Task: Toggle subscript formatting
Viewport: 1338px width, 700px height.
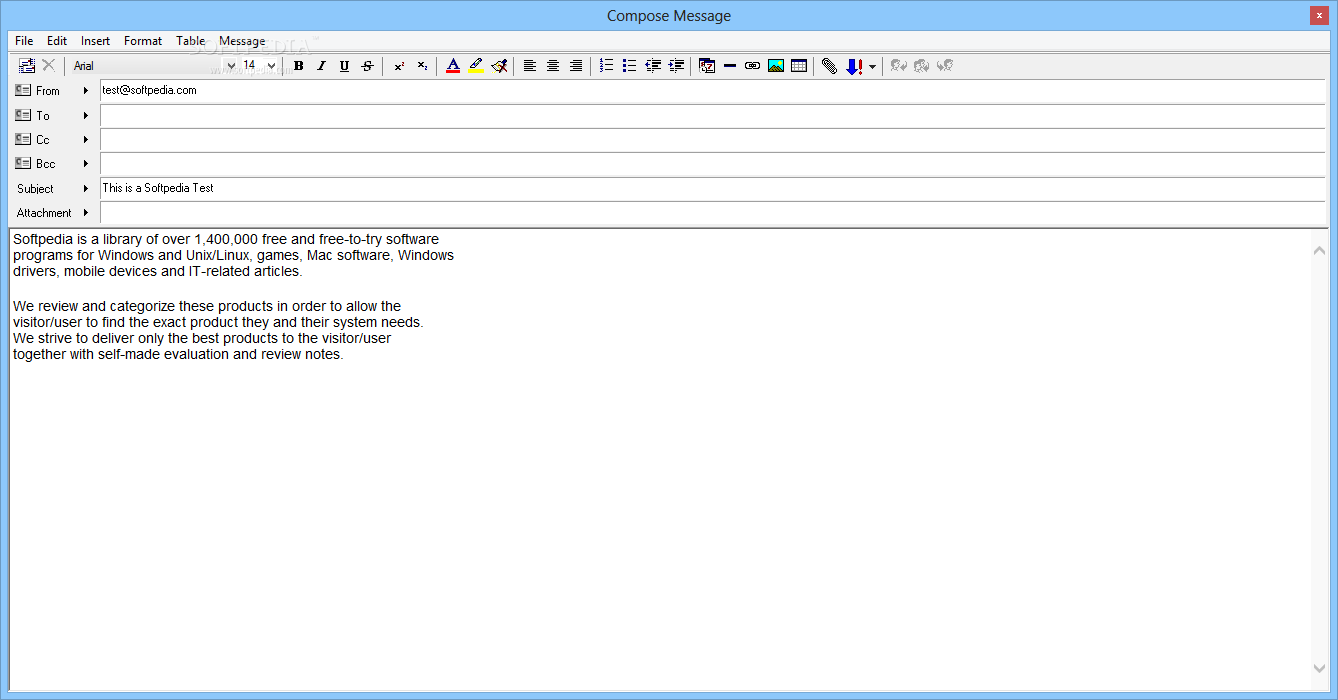Action: click(422, 66)
